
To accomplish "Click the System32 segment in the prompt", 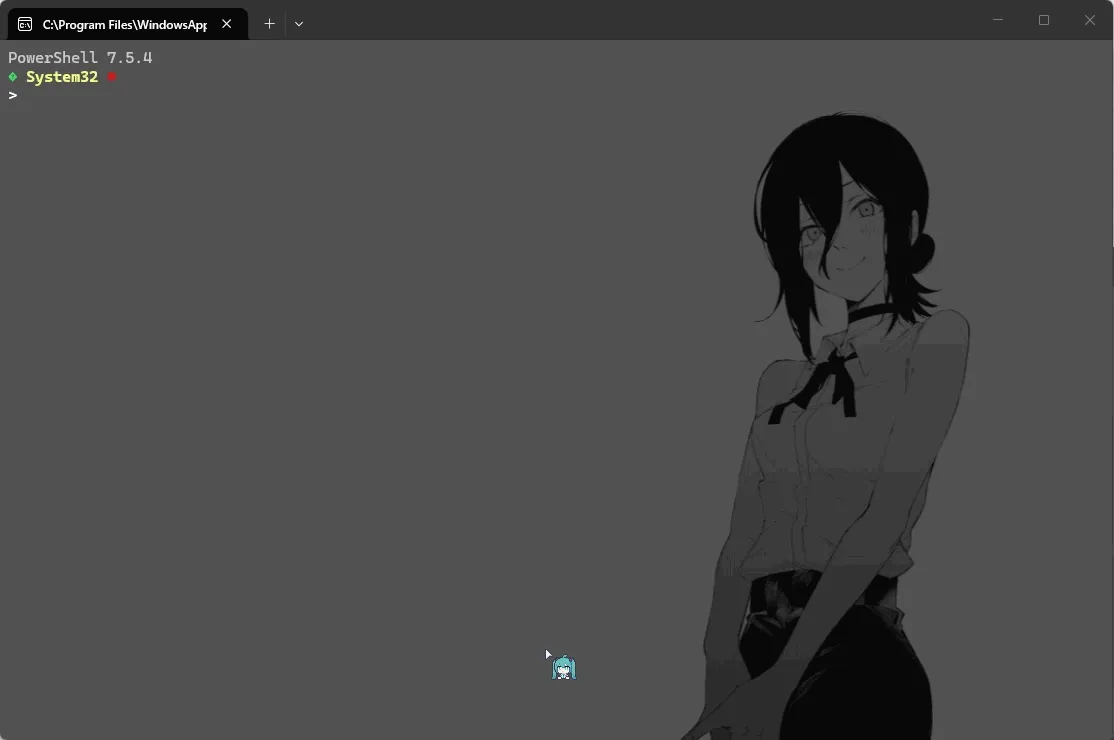I will click(62, 76).
